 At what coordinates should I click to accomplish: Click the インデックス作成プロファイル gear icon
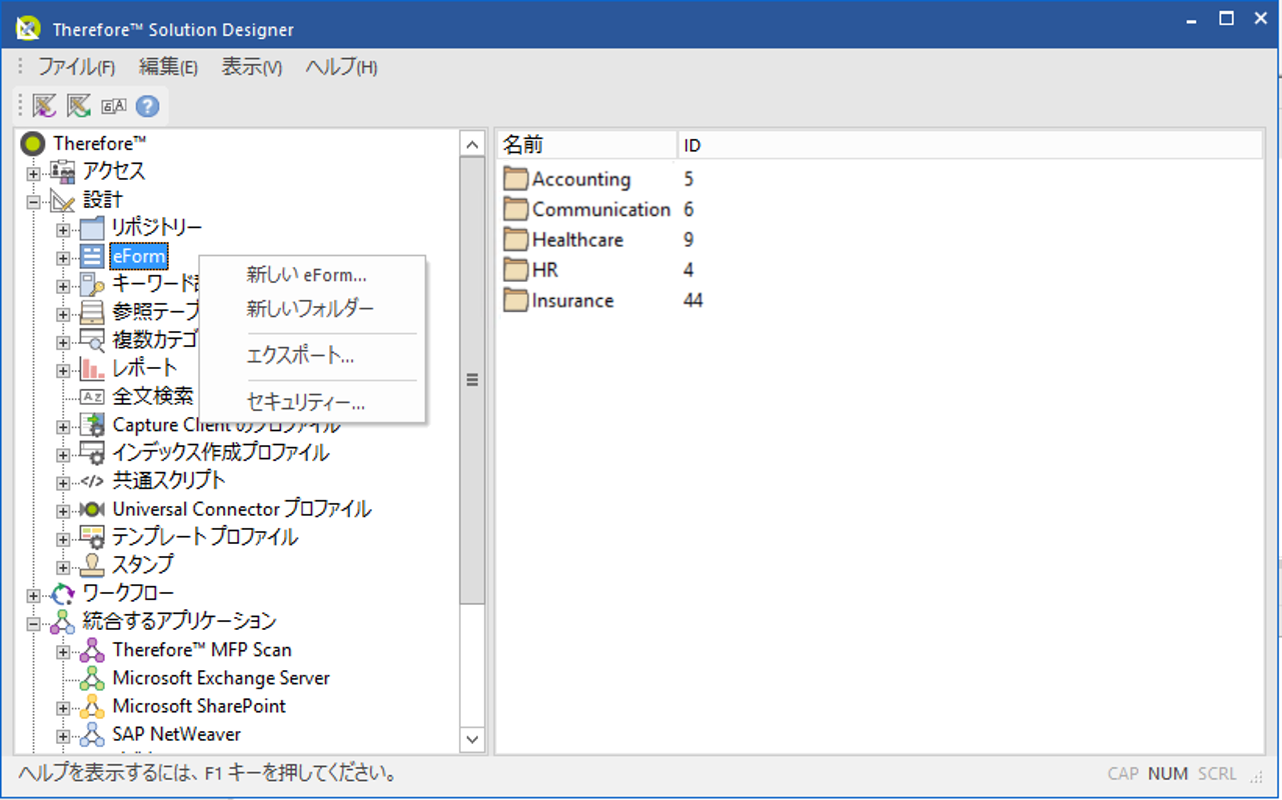[92, 453]
